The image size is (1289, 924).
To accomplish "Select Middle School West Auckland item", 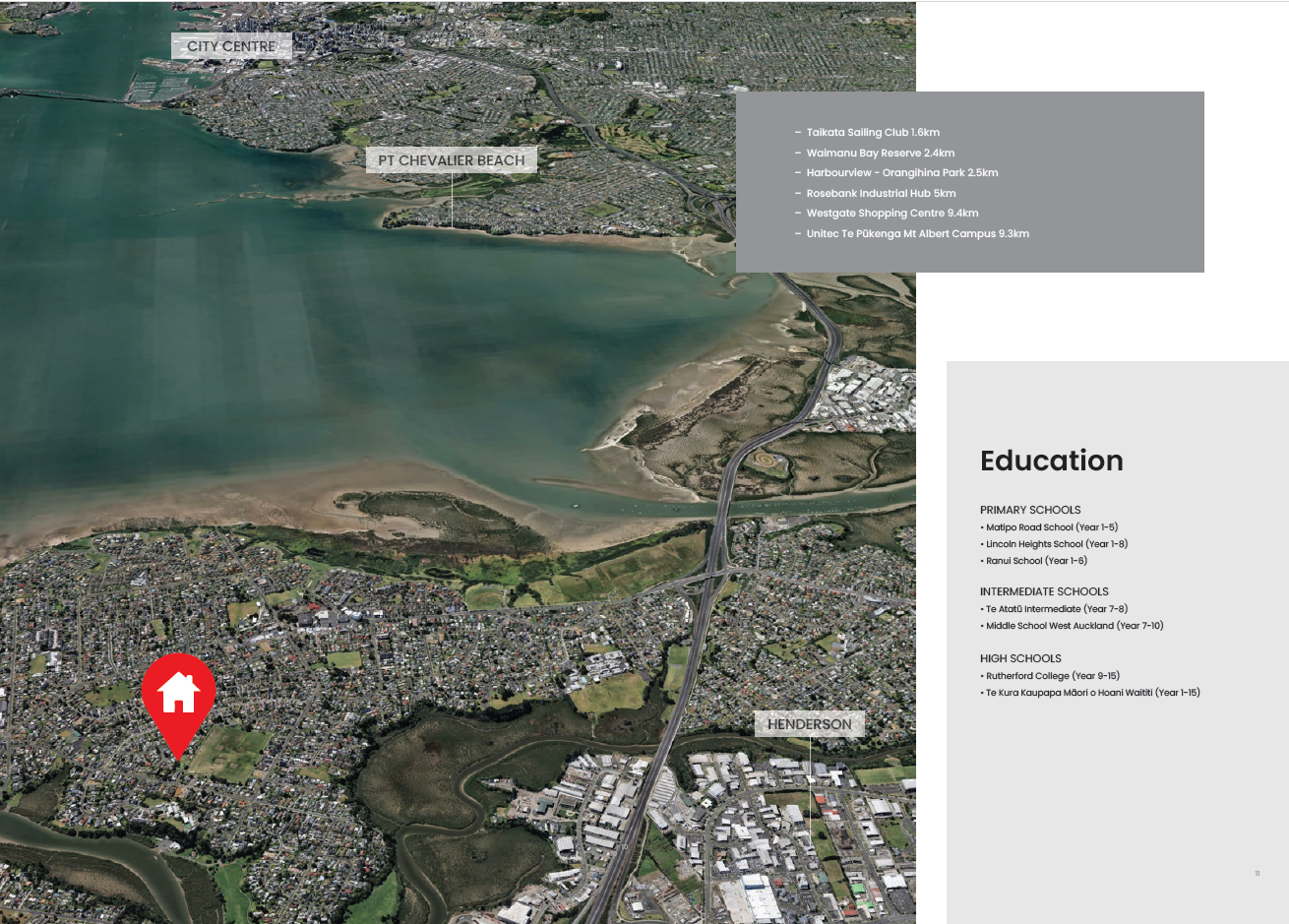I will pyautogui.click(x=1074, y=626).
